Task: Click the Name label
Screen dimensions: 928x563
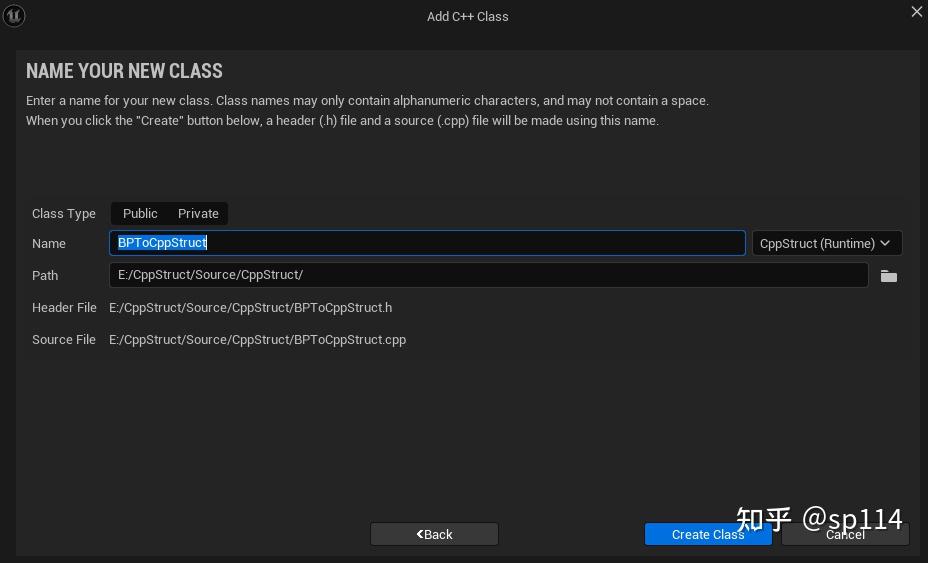Action: point(49,244)
